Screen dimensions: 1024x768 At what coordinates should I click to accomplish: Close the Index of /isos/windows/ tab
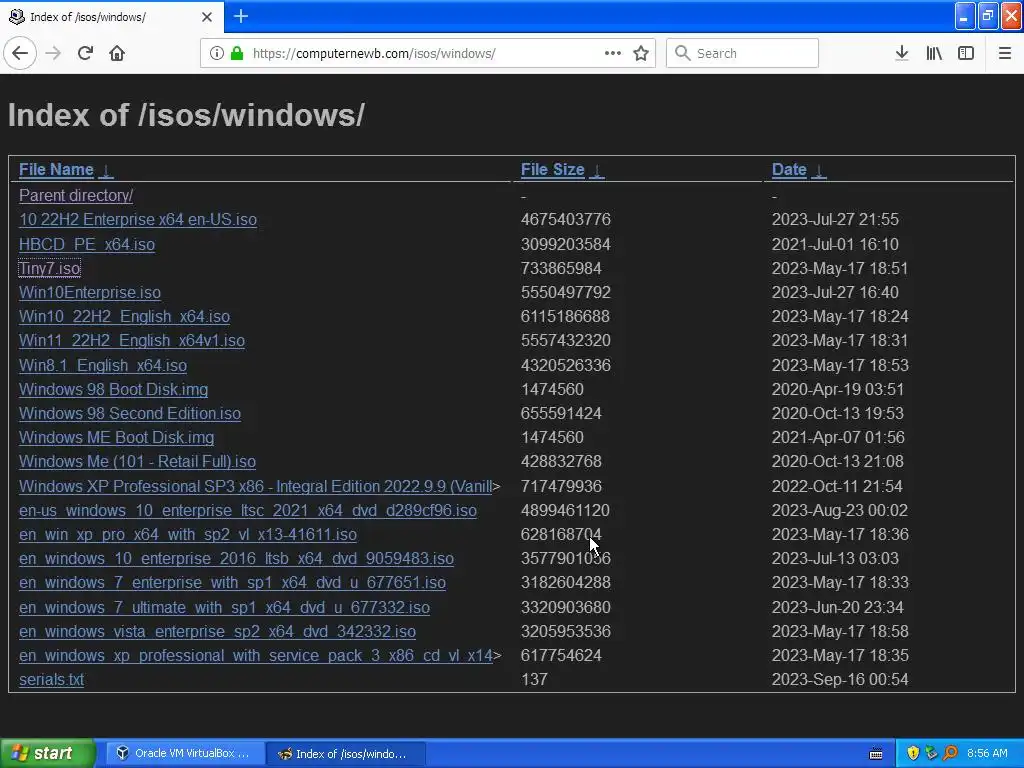tap(207, 17)
